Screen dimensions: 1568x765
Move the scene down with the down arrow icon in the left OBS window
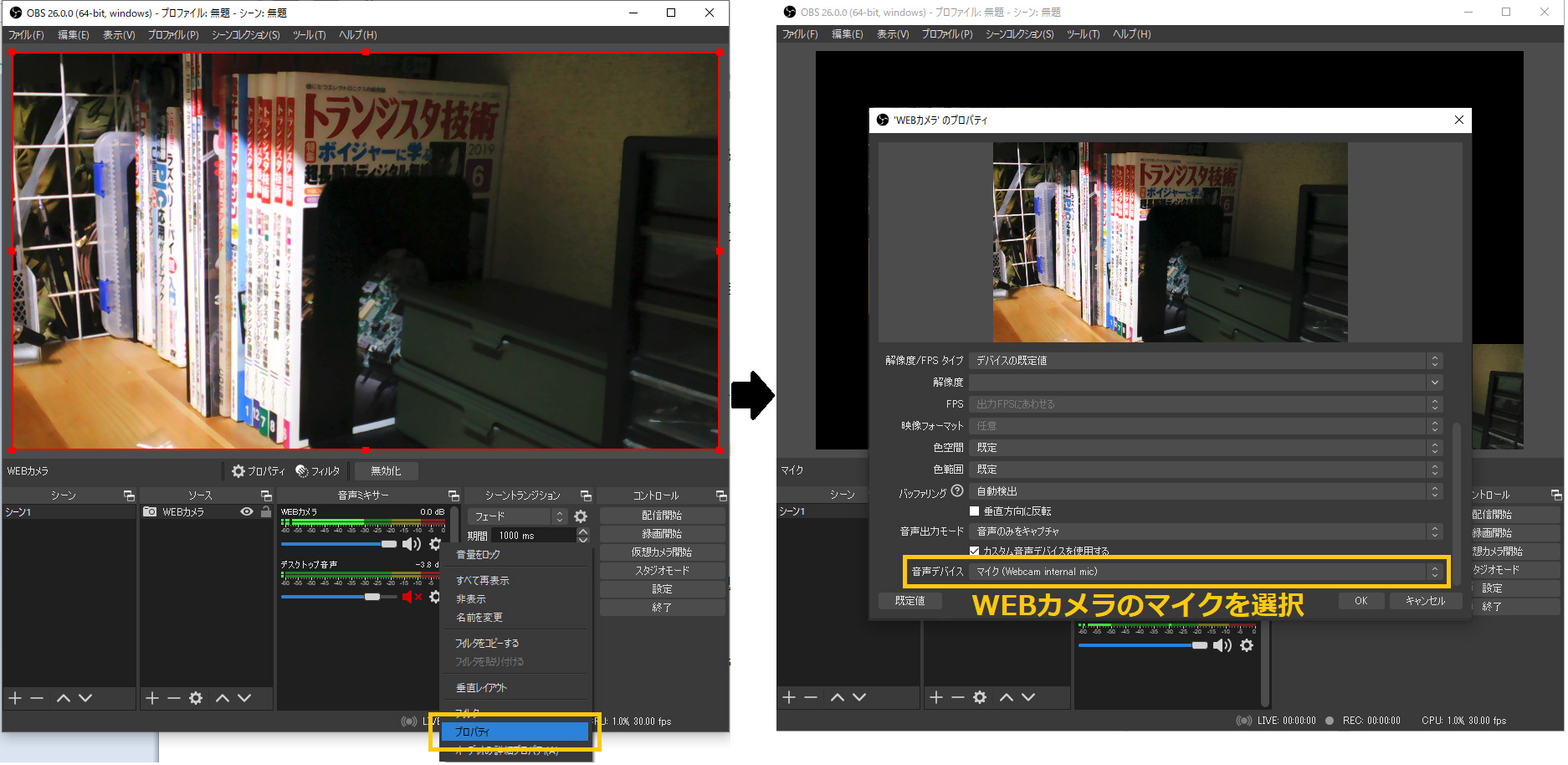tap(85, 698)
